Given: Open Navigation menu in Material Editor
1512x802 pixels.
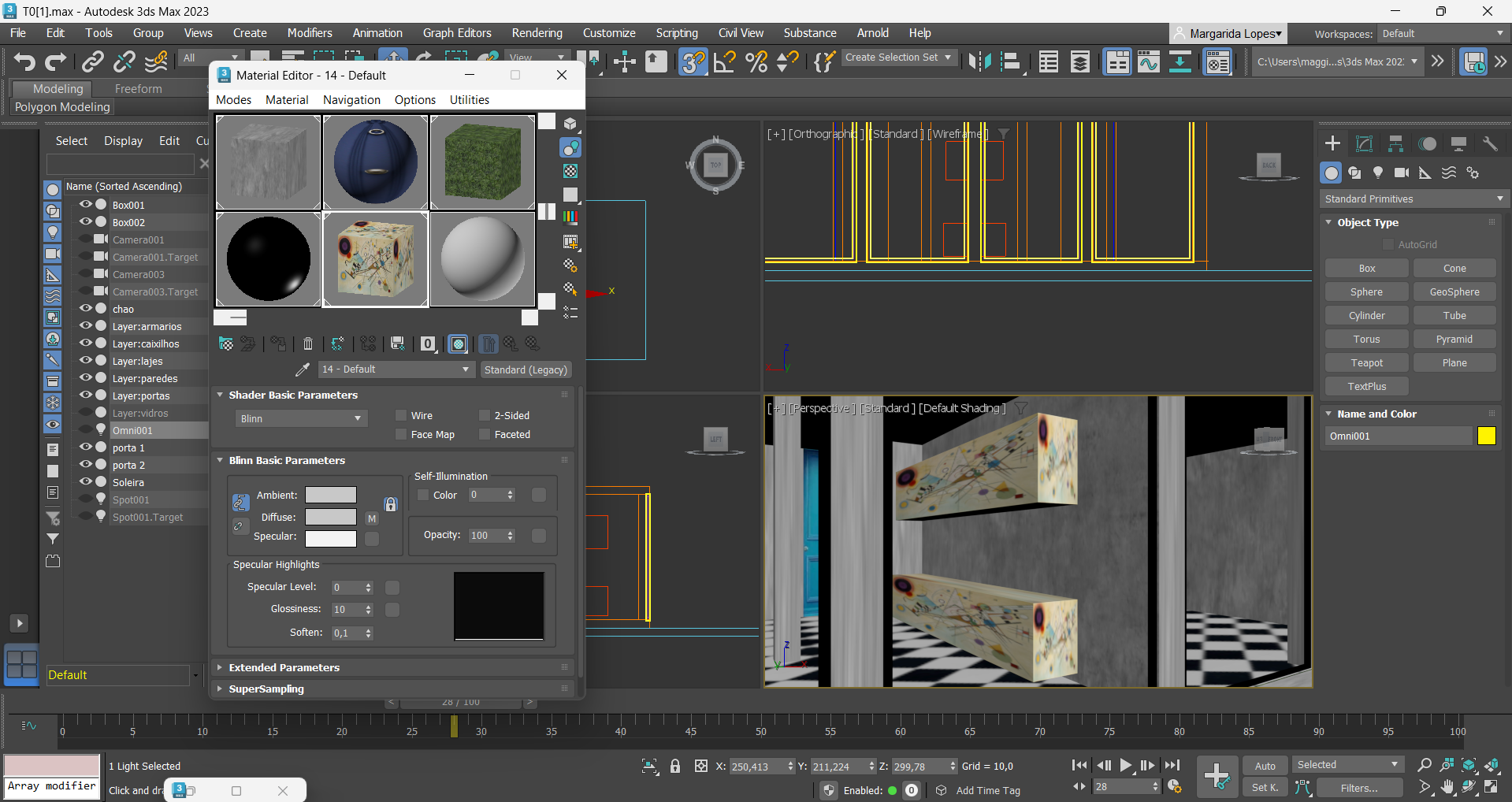Looking at the screenshot, I should tap(351, 100).
